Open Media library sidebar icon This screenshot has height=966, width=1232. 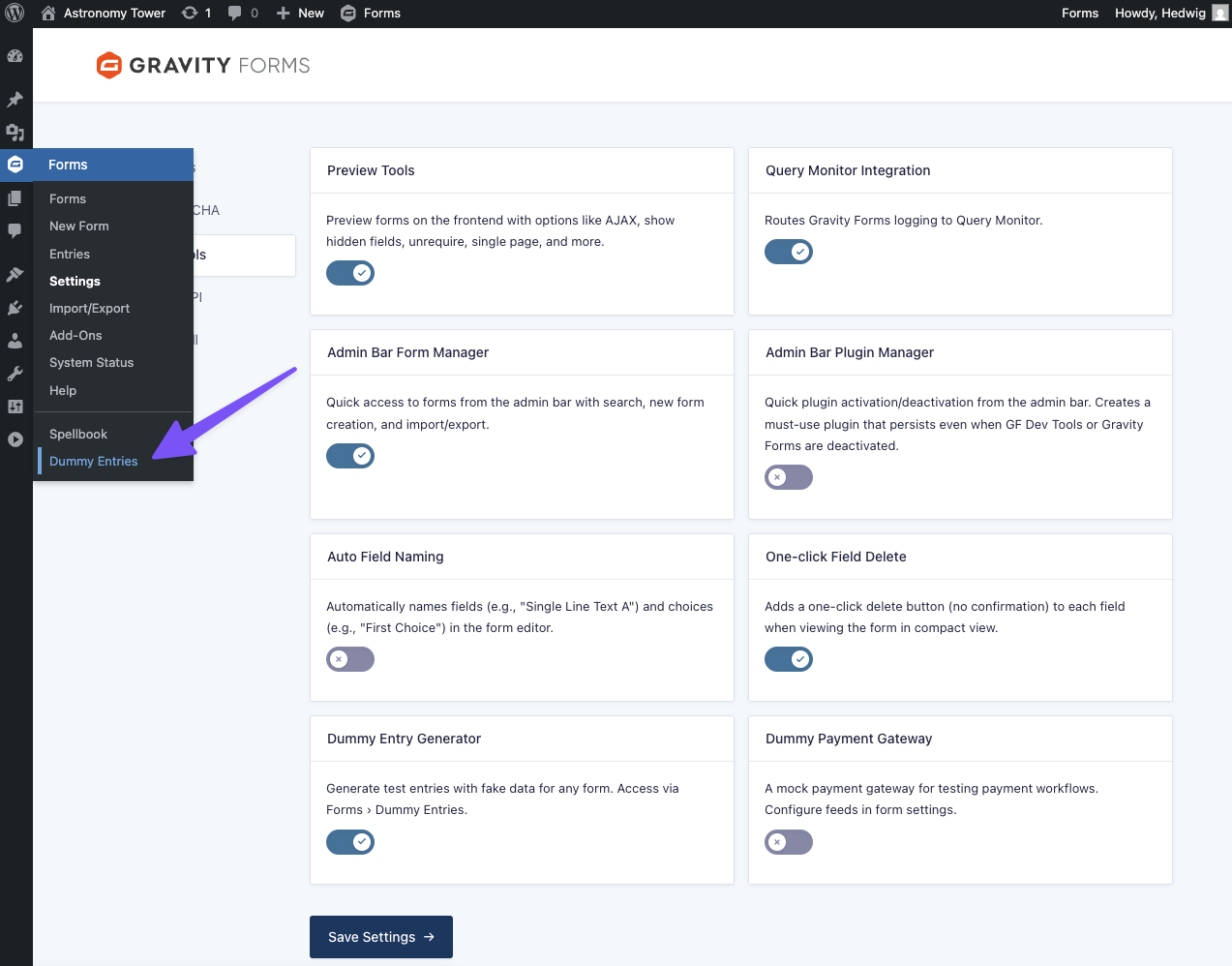(x=15, y=133)
